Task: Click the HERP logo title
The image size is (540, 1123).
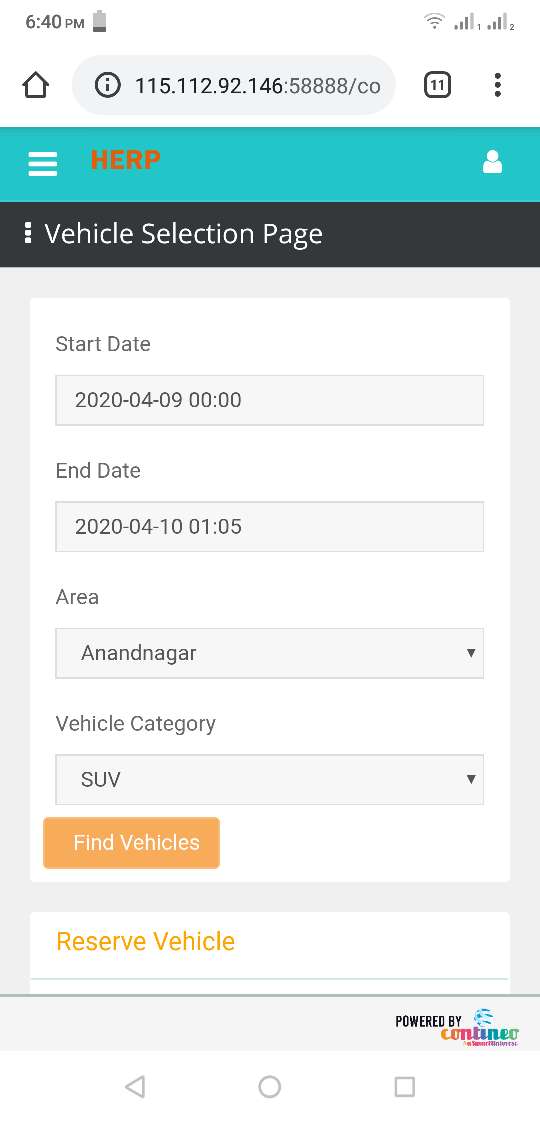Action: point(125,160)
